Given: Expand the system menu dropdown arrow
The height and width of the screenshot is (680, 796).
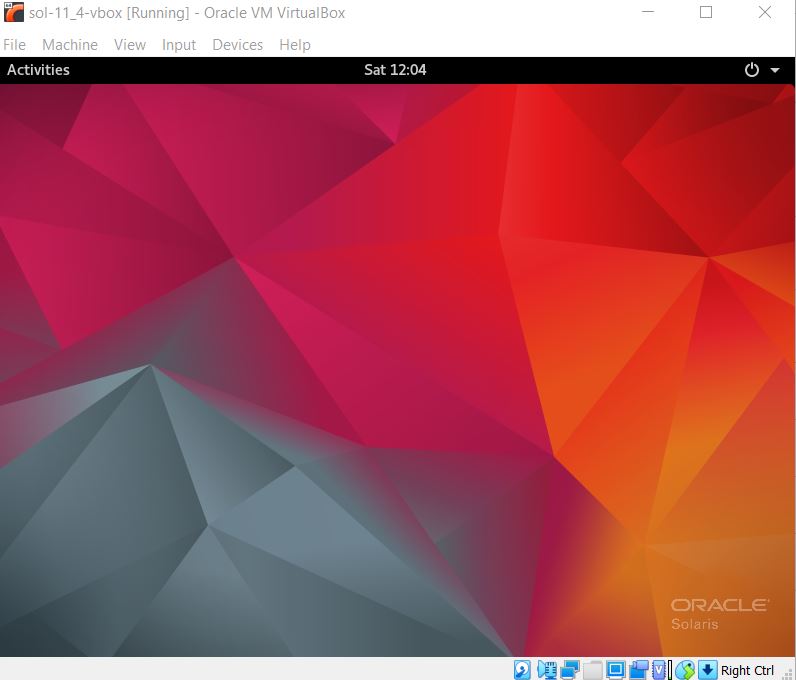Looking at the screenshot, I should click(x=775, y=70).
